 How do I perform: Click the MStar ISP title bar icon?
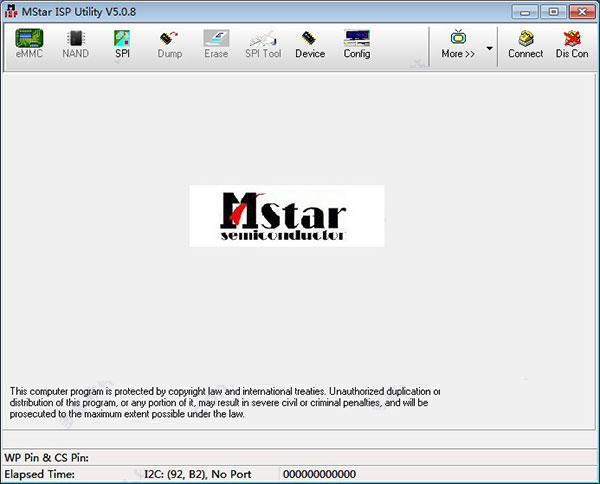(11, 11)
